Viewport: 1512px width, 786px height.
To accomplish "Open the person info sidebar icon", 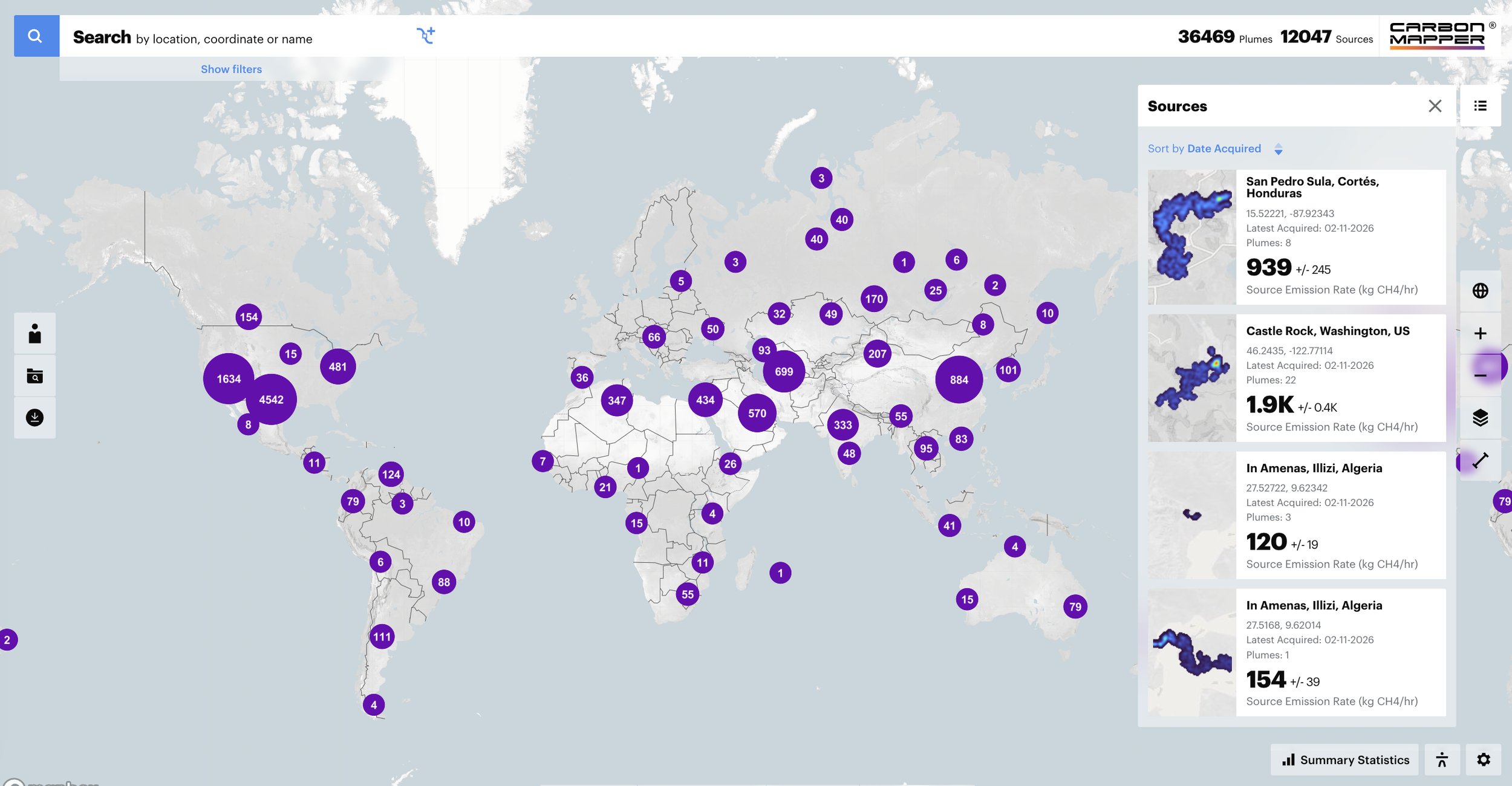I will [x=34, y=334].
